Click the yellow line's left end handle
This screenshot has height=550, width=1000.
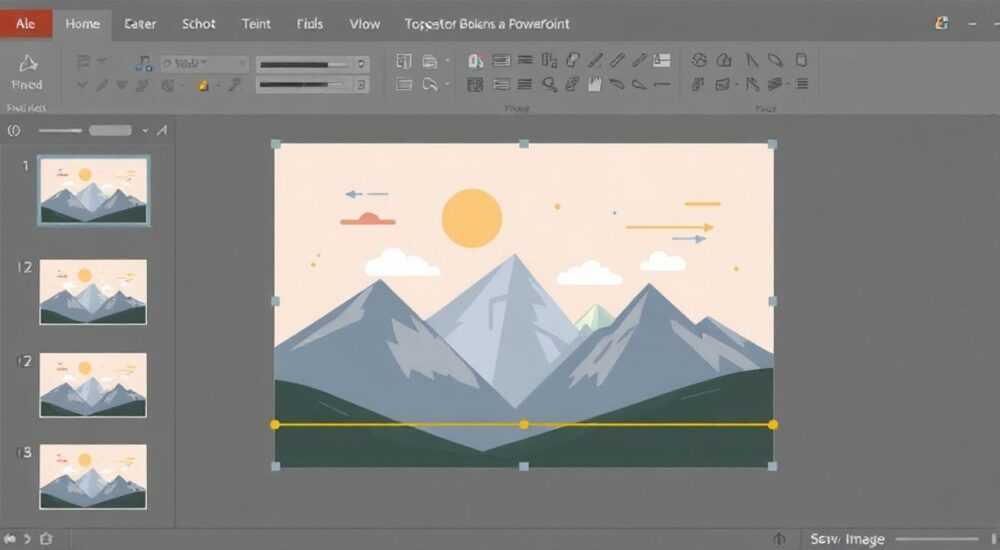coord(275,424)
